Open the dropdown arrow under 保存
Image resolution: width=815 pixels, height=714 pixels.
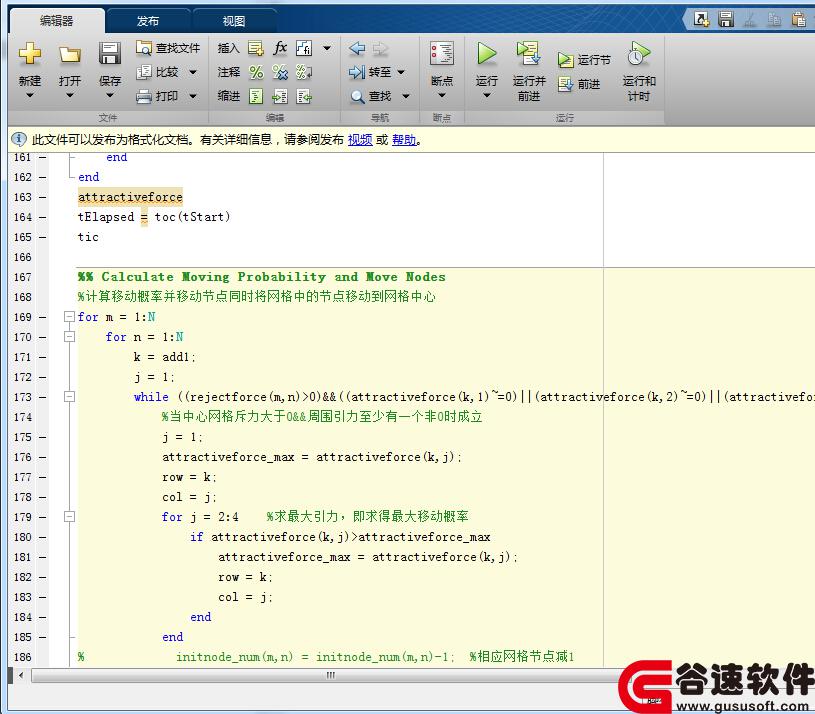110,95
